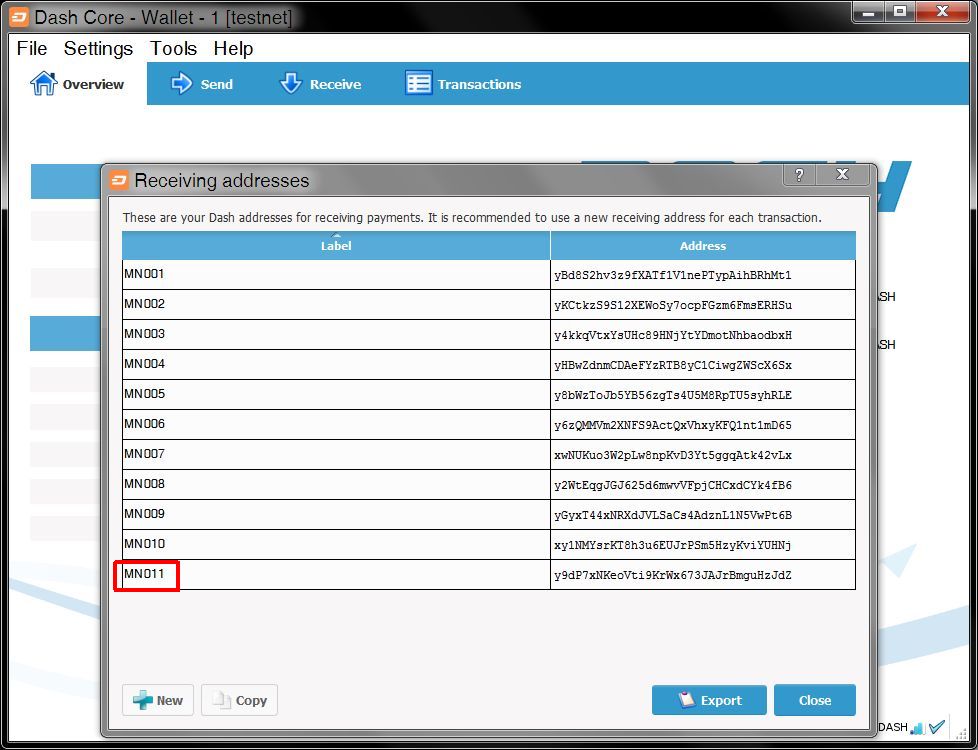The height and width of the screenshot is (750, 978).
Task: Click the DASH unit label in status bar
Action: click(893, 728)
